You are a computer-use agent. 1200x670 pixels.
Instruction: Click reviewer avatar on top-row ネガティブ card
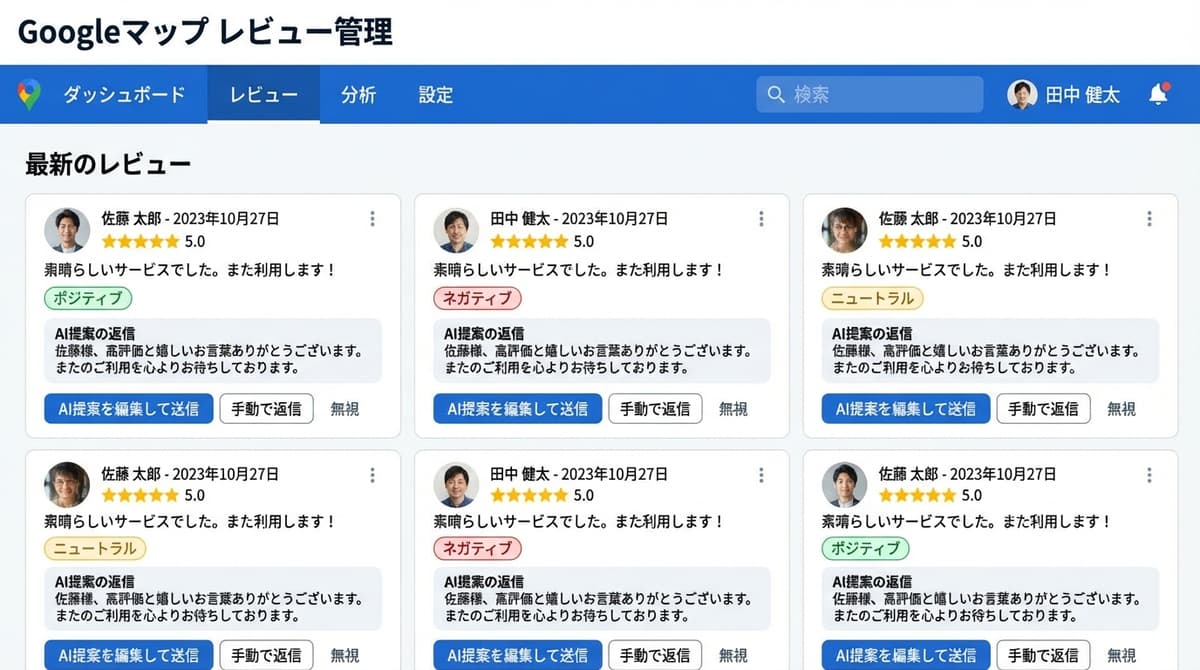tap(456, 230)
